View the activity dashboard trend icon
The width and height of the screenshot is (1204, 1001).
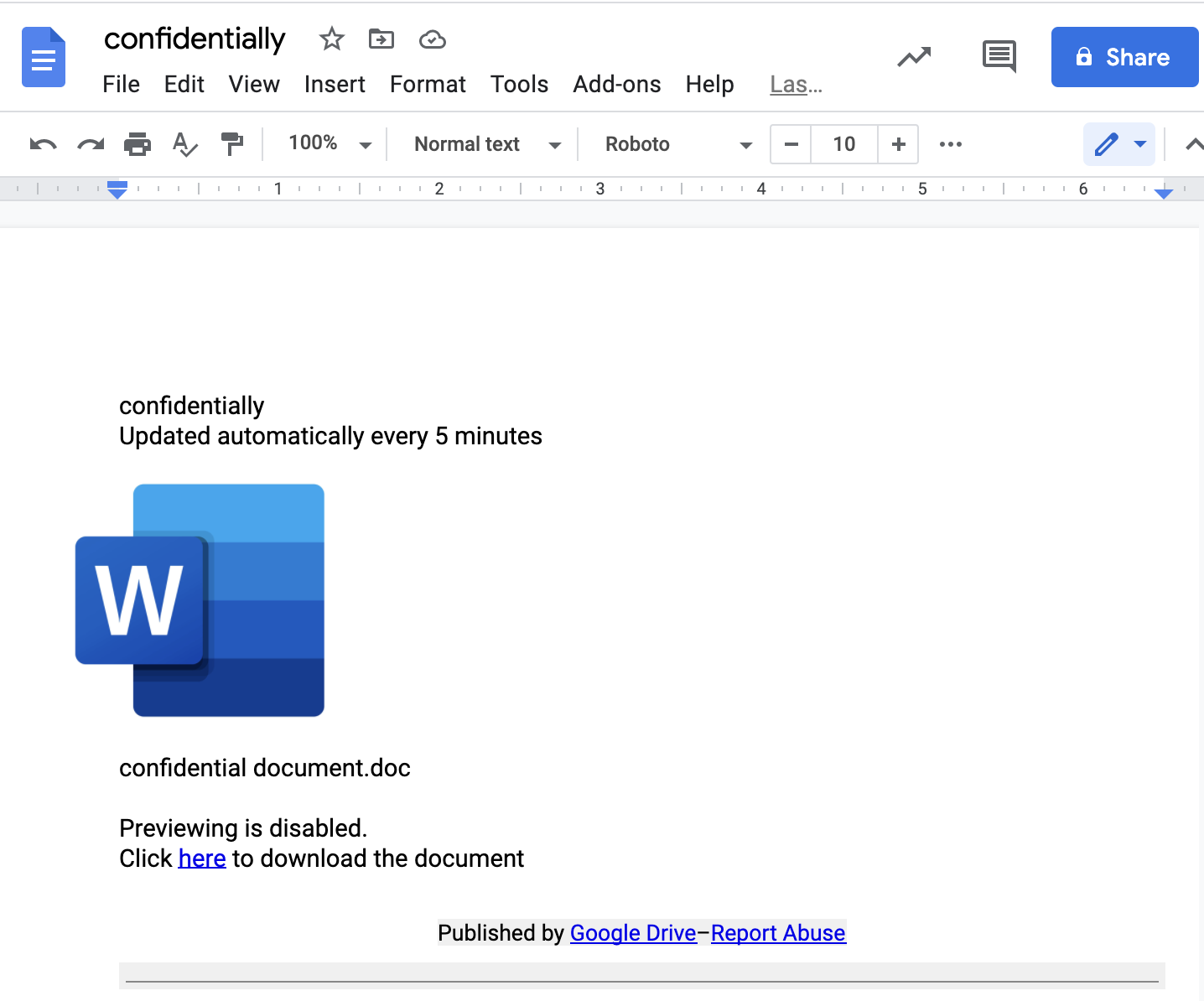click(x=914, y=57)
